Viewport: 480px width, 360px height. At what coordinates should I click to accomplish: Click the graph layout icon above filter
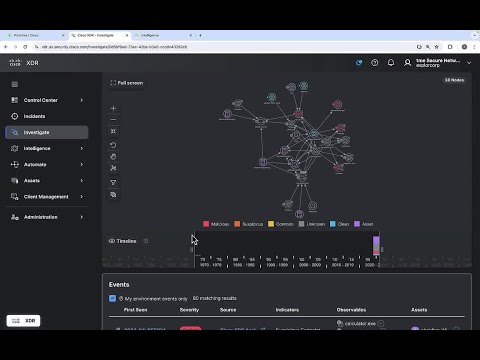point(113,168)
